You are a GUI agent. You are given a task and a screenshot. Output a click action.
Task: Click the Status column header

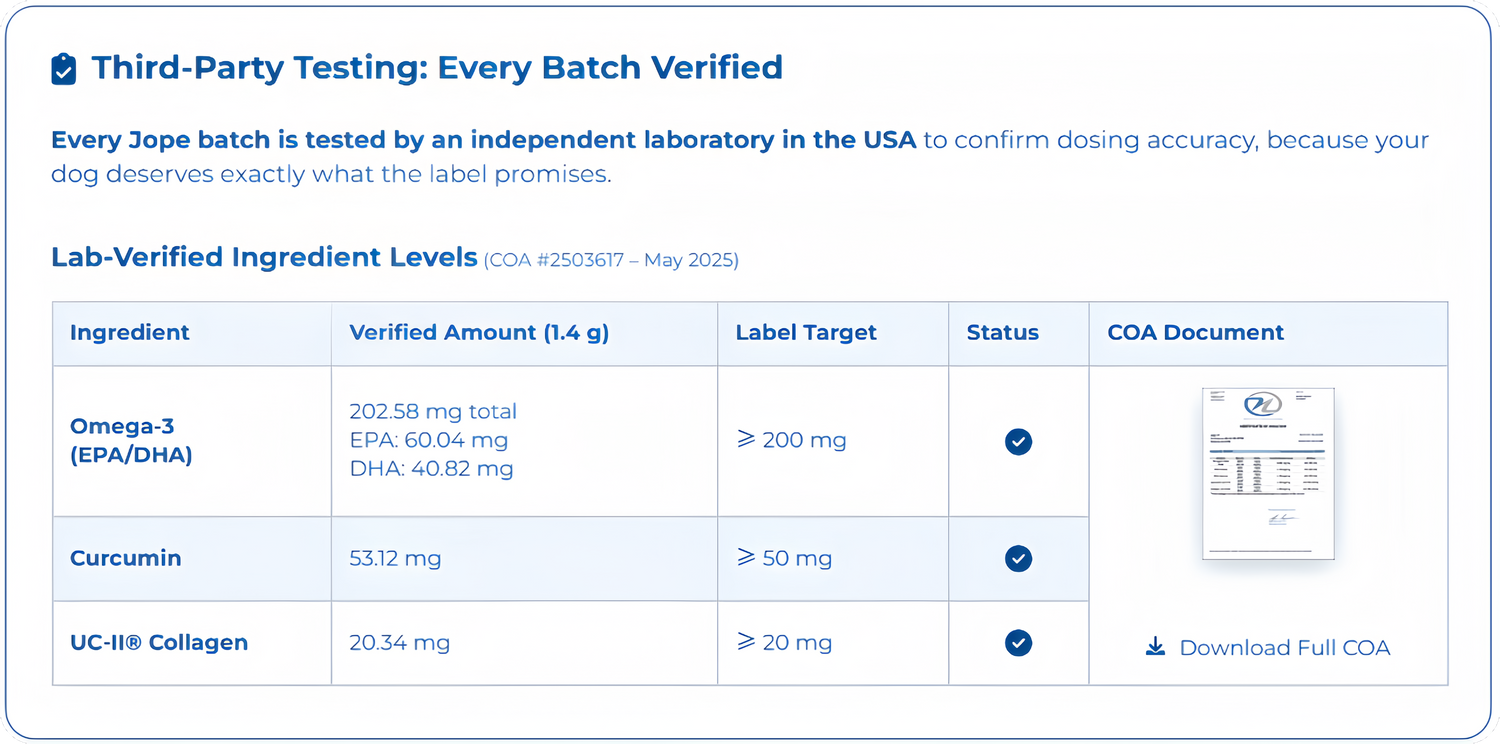point(1002,333)
